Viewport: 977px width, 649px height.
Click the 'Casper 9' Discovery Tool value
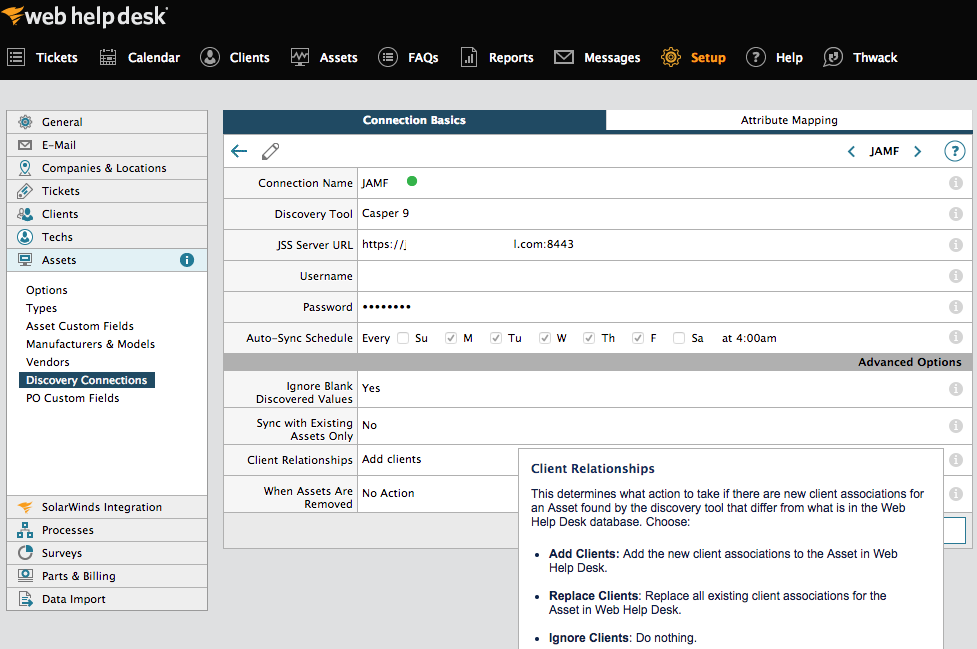385,213
